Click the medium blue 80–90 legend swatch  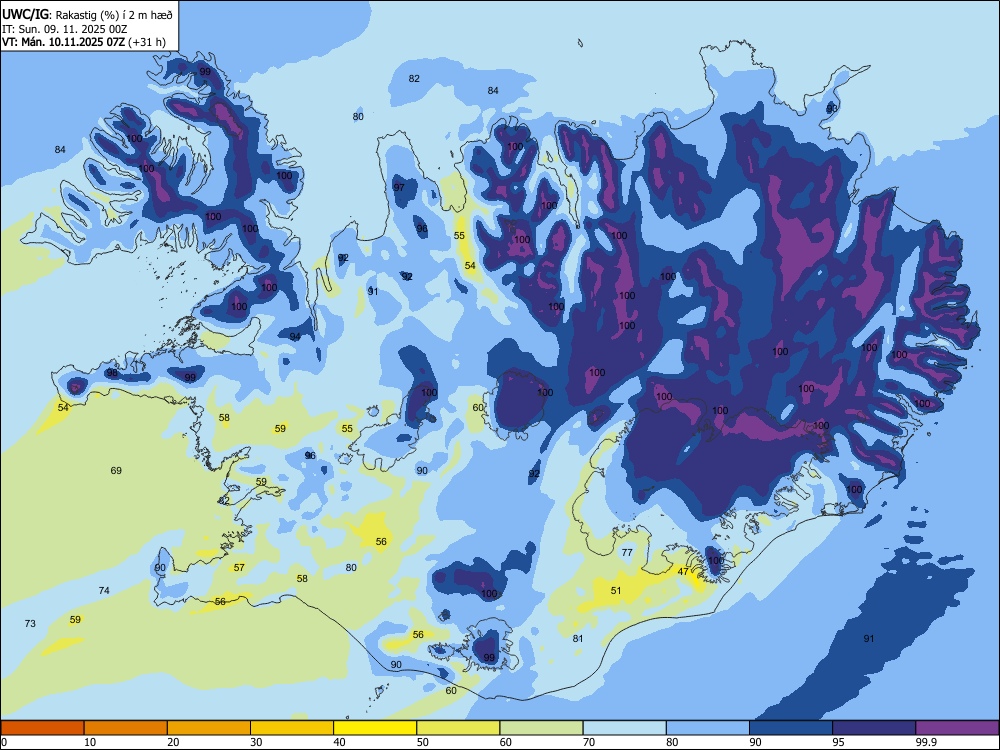click(708, 728)
